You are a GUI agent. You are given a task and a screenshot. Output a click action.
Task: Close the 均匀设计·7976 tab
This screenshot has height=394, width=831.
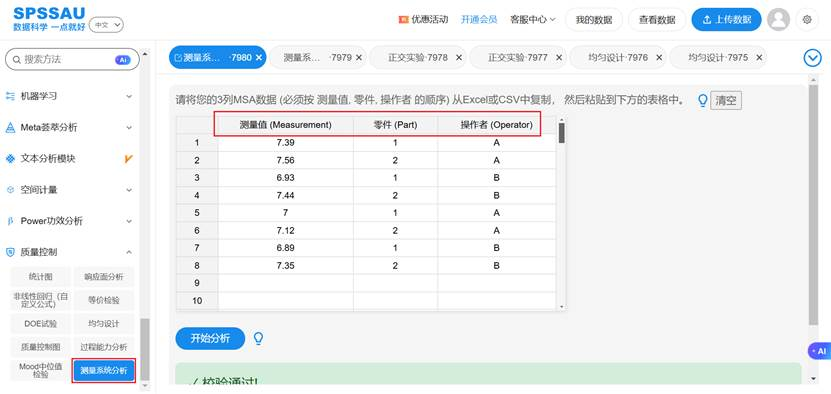click(x=659, y=58)
